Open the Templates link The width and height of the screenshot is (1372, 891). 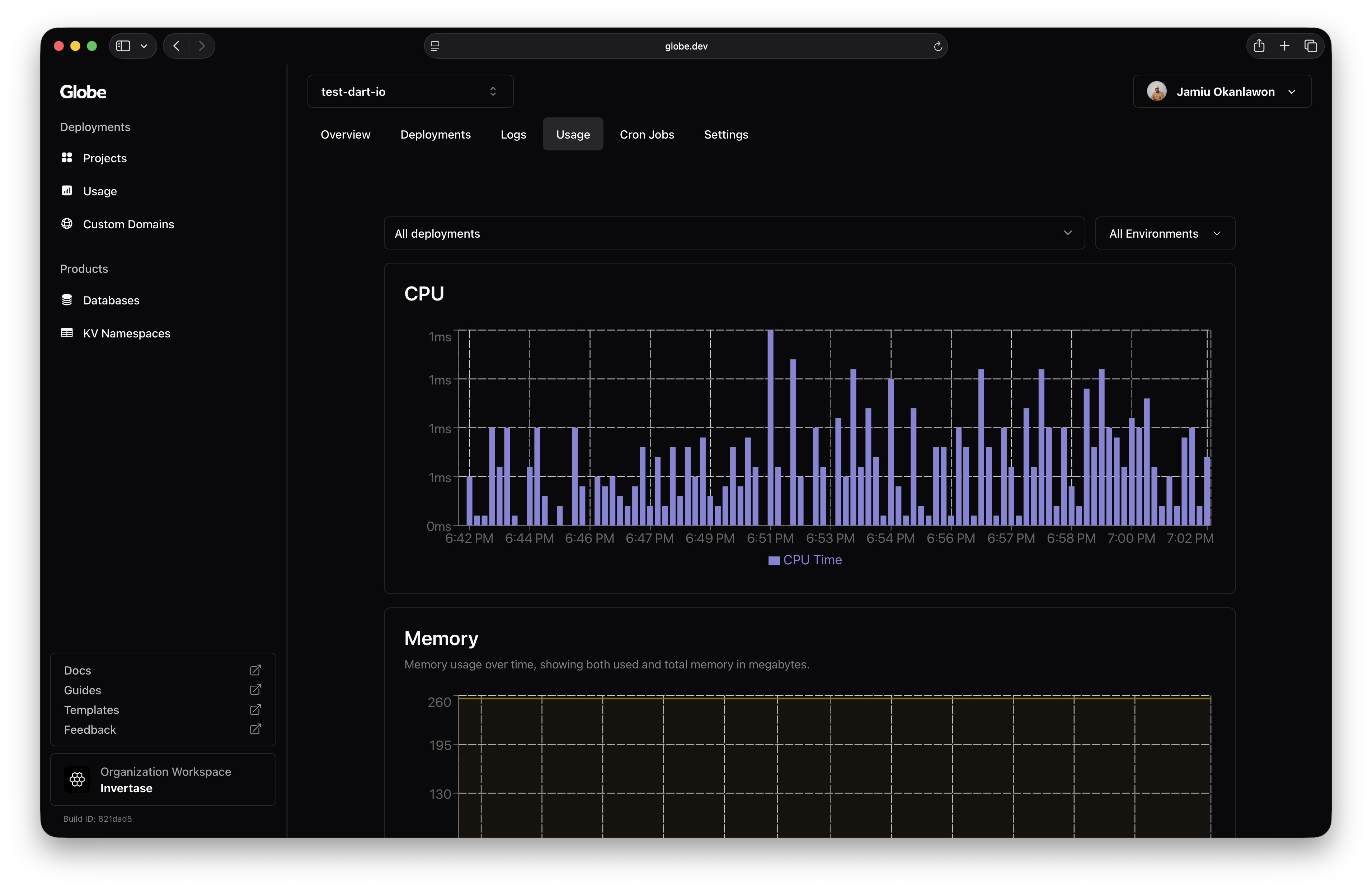[91, 710]
